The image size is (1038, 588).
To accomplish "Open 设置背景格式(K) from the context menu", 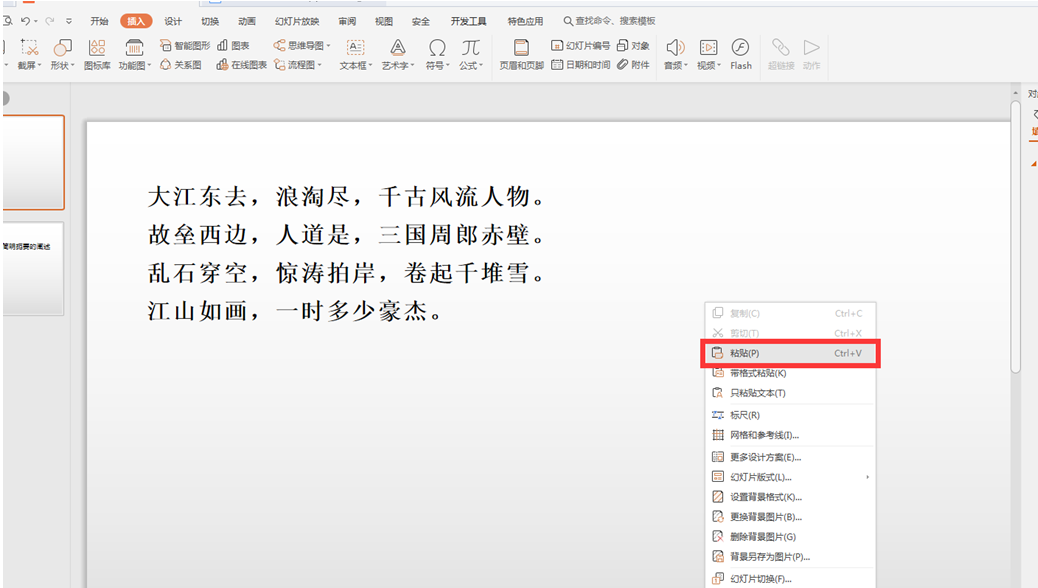I will click(x=790, y=497).
